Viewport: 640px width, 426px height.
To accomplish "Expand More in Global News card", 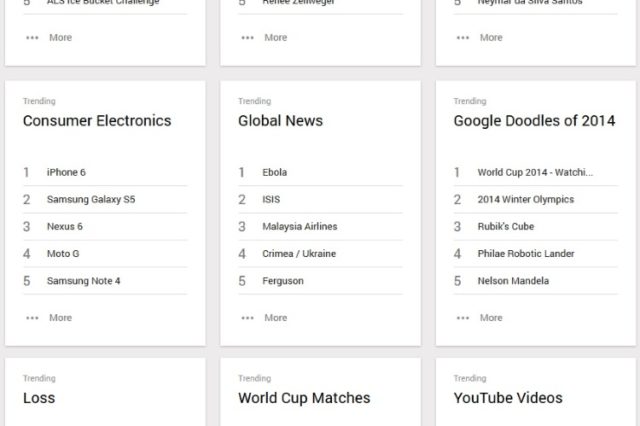I will click(276, 317).
